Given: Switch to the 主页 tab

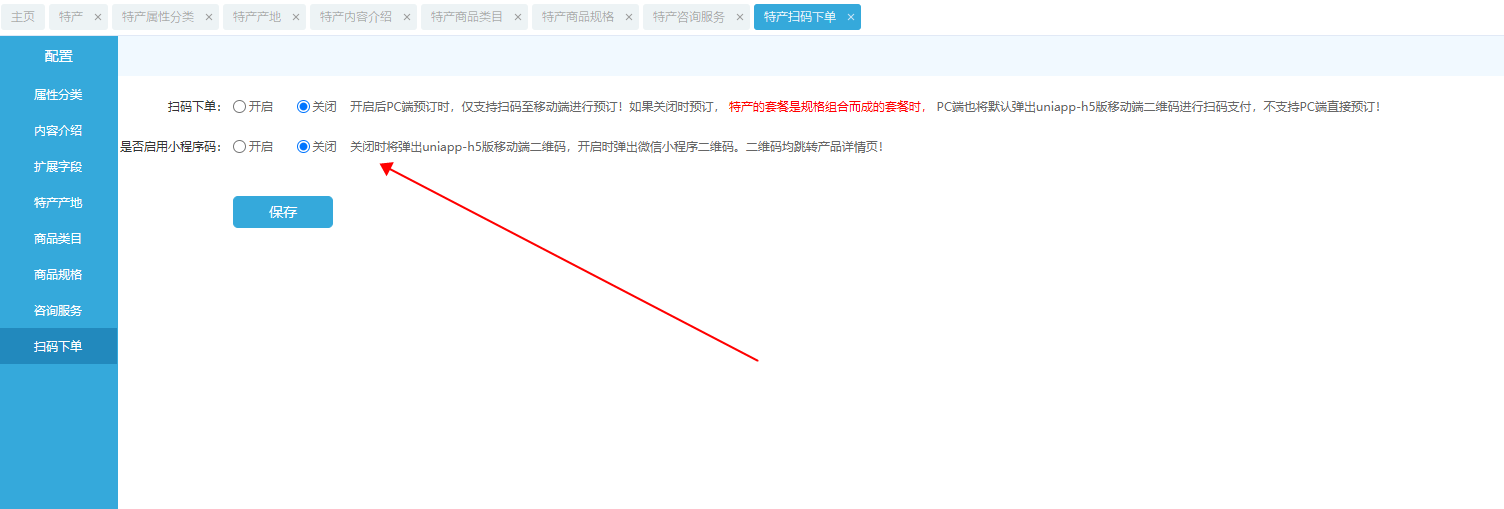Looking at the screenshot, I should point(23,17).
